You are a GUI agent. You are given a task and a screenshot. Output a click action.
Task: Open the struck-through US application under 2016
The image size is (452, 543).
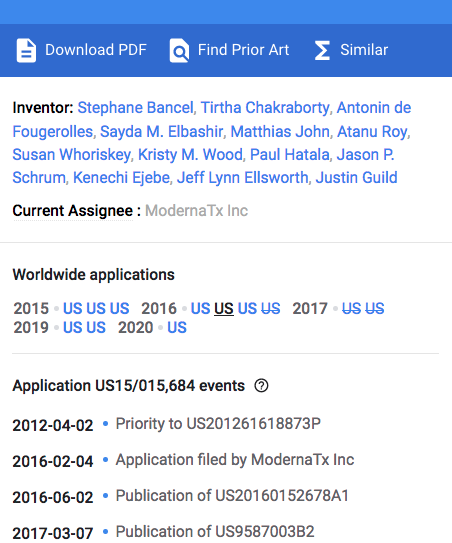point(271,309)
